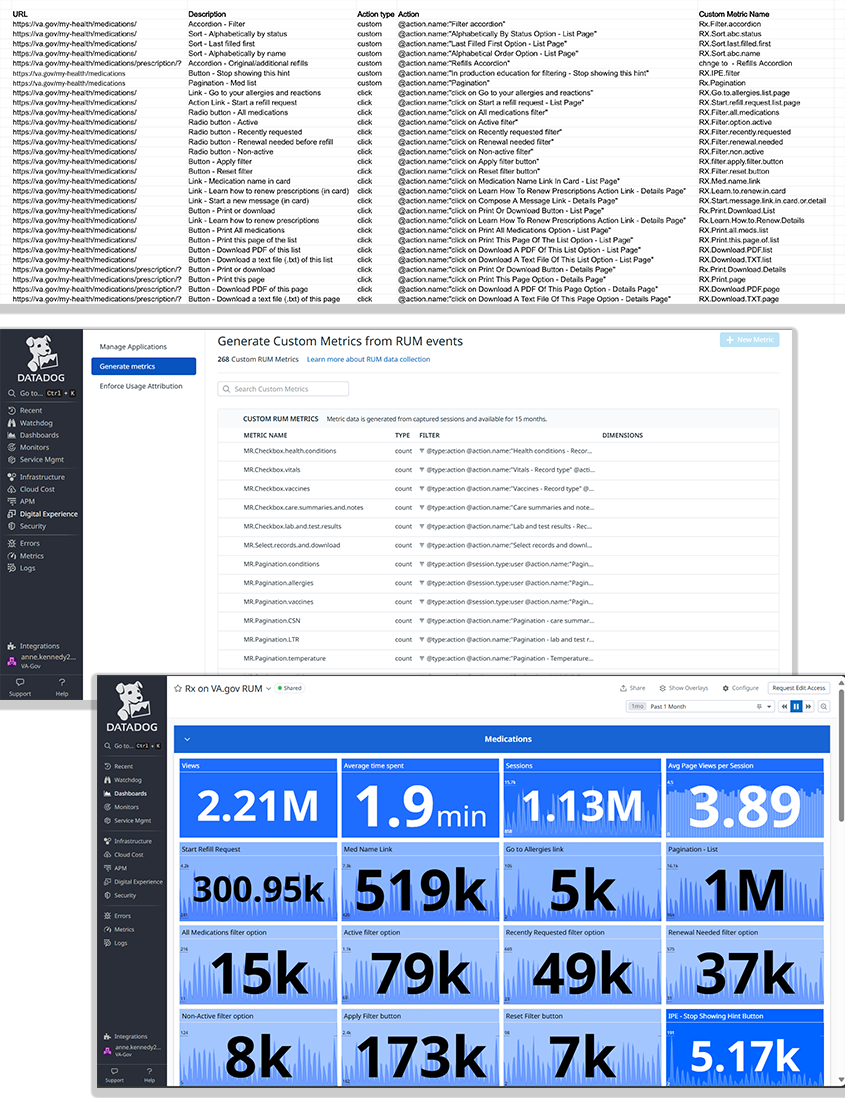Select the MR.Pagination.allergies metric row

click(x=498, y=583)
